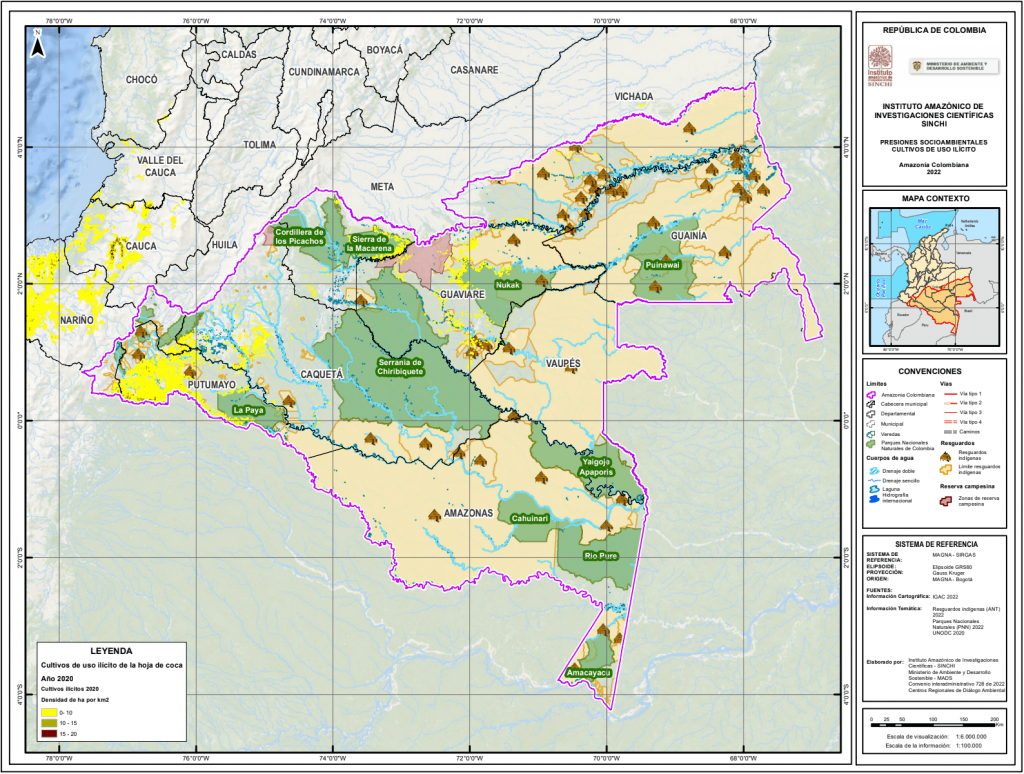The width and height of the screenshot is (1024, 774).
Task: Click the PUTUMAYO department label
Action: pos(212,385)
